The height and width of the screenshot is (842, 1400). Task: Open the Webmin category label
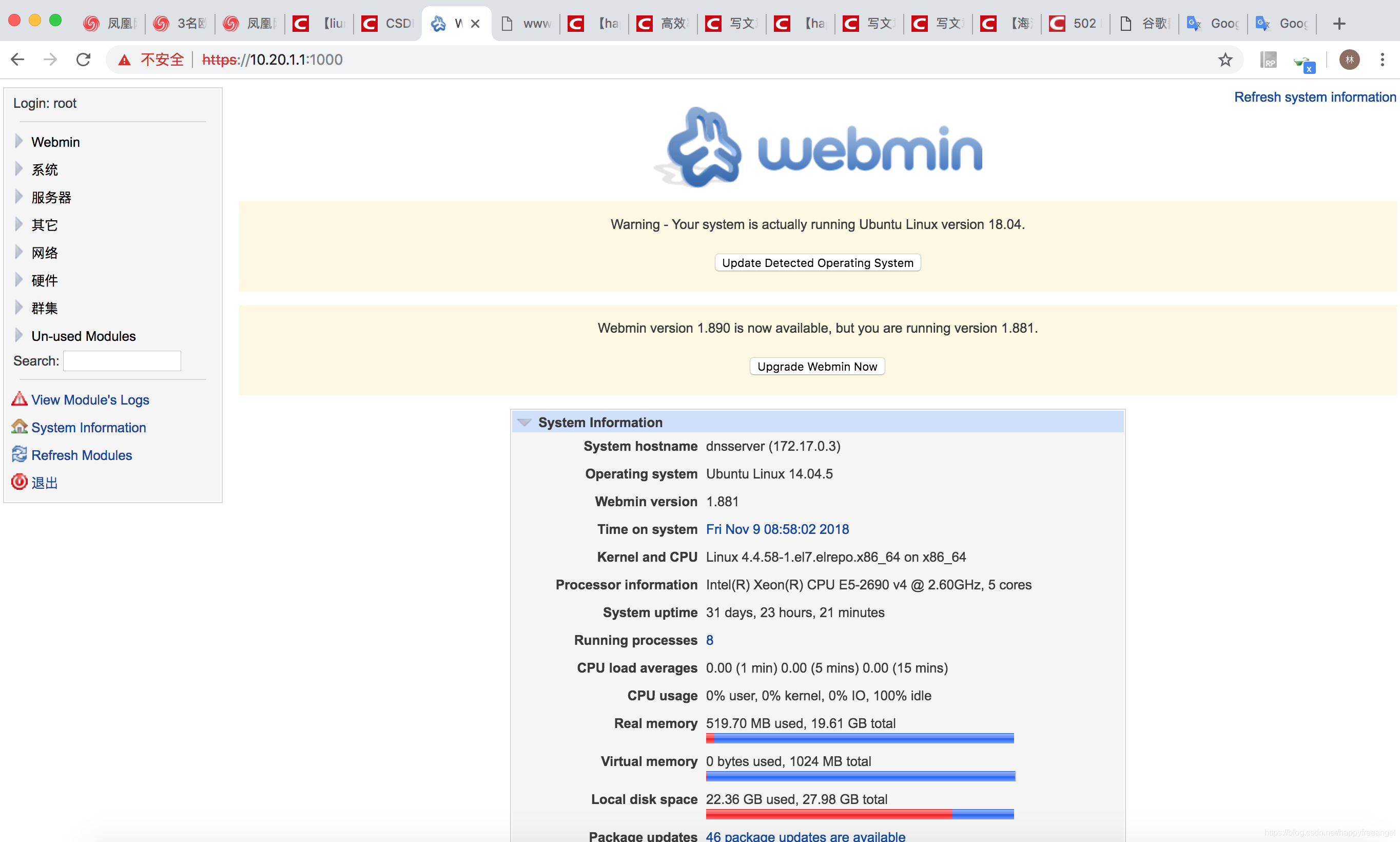(x=55, y=142)
